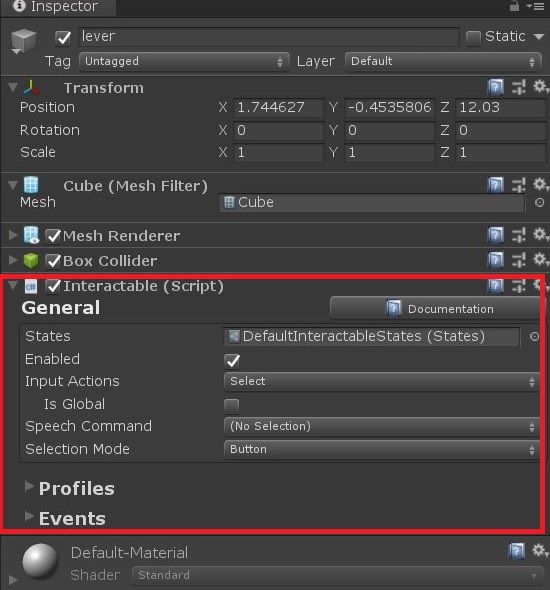Open Transform gear settings menu

540,87
